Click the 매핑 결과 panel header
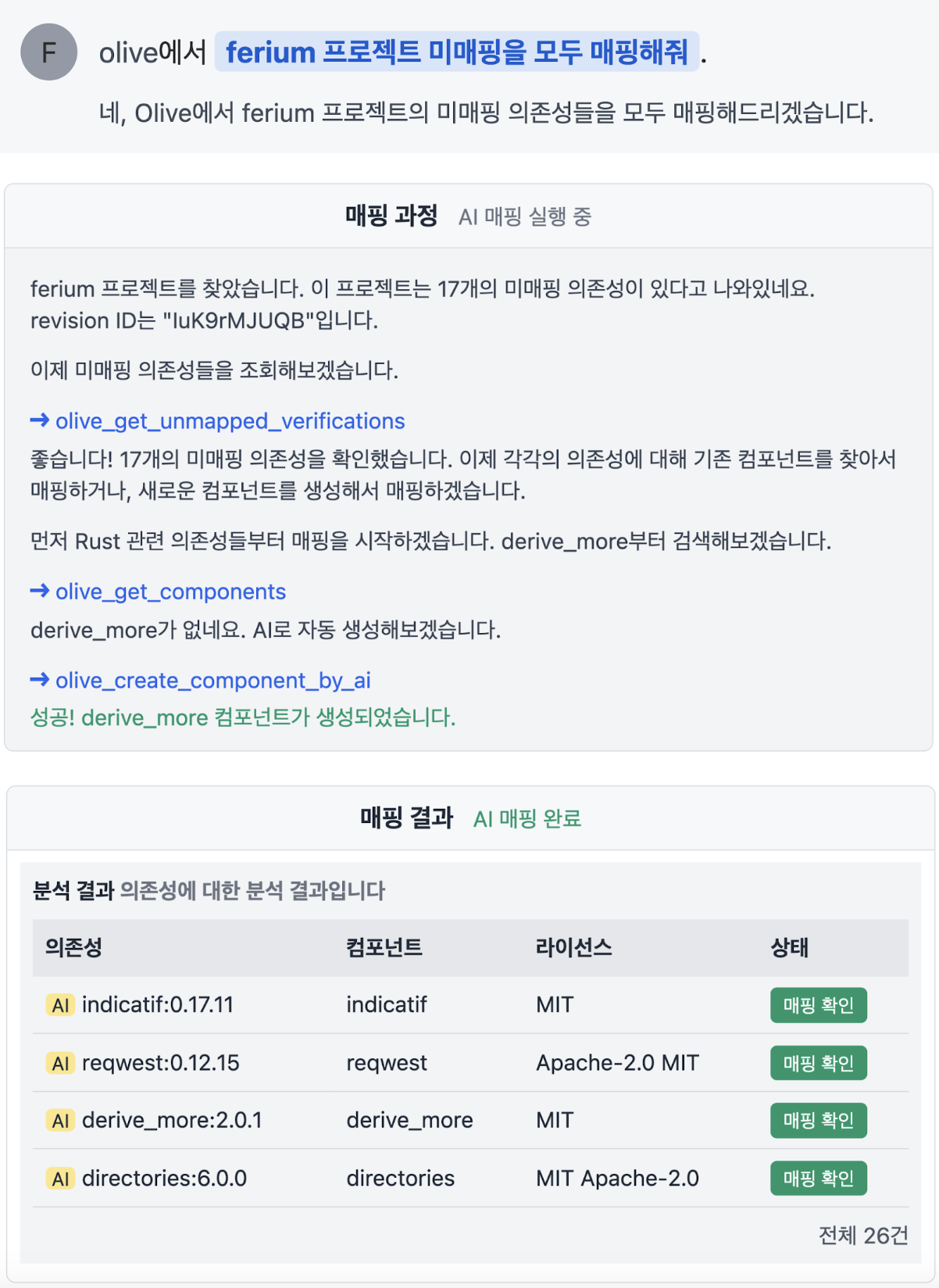 [x=406, y=818]
